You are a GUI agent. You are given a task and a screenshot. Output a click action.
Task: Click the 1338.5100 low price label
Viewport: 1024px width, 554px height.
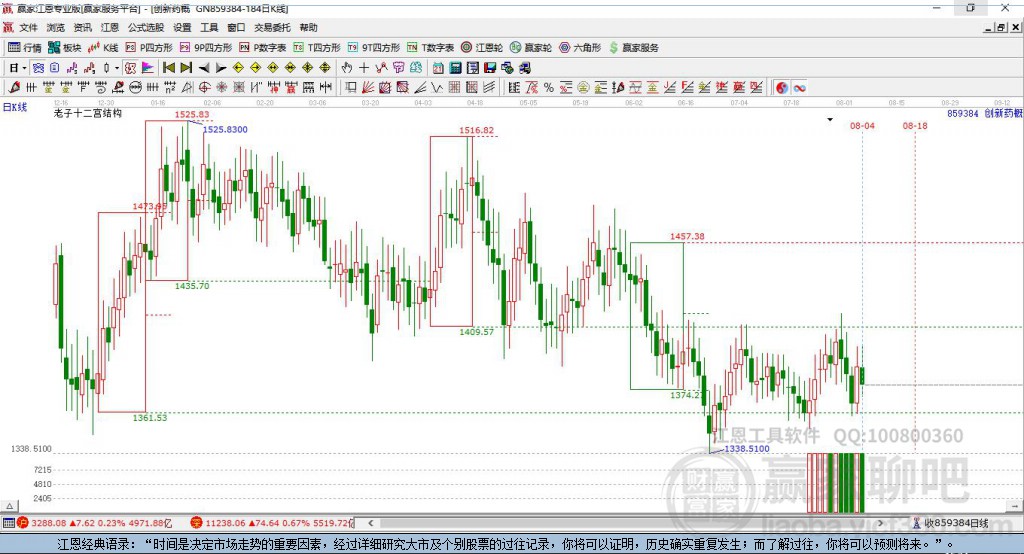click(747, 449)
